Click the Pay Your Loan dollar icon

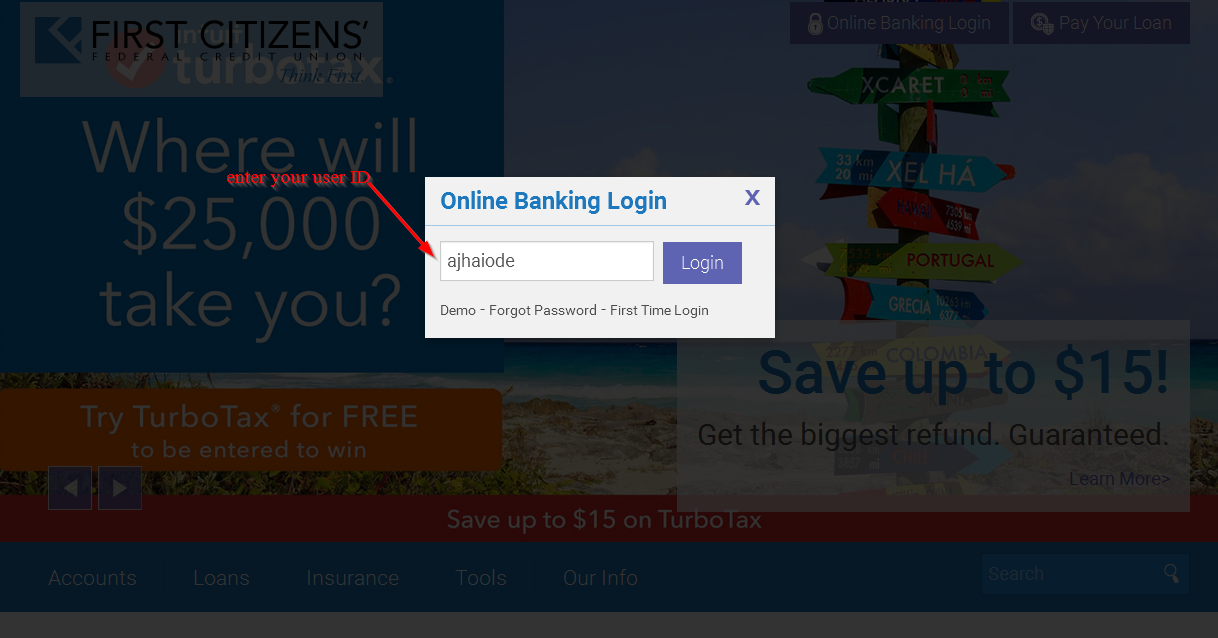click(1042, 23)
